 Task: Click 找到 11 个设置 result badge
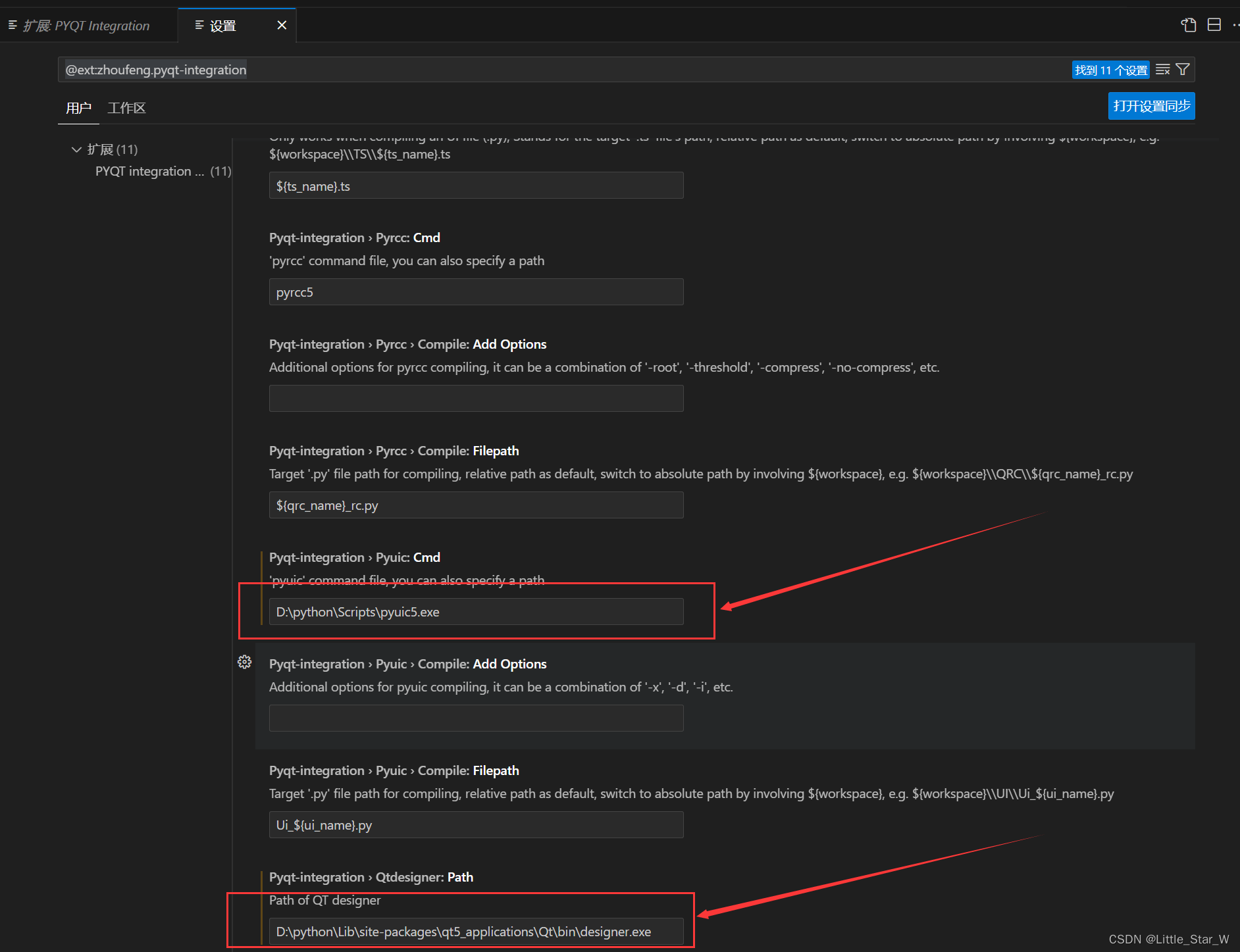[1111, 70]
